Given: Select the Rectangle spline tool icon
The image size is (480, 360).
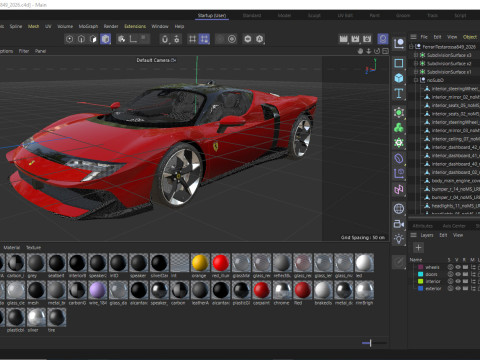Looking at the screenshot, I should (x=399, y=63).
